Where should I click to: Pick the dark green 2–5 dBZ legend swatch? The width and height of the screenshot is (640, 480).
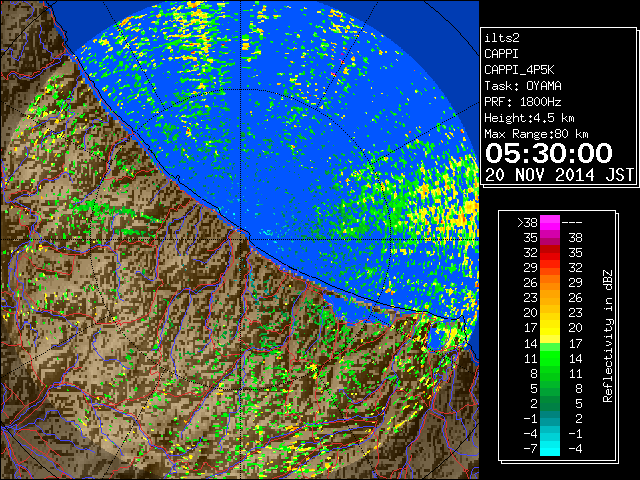(550, 403)
